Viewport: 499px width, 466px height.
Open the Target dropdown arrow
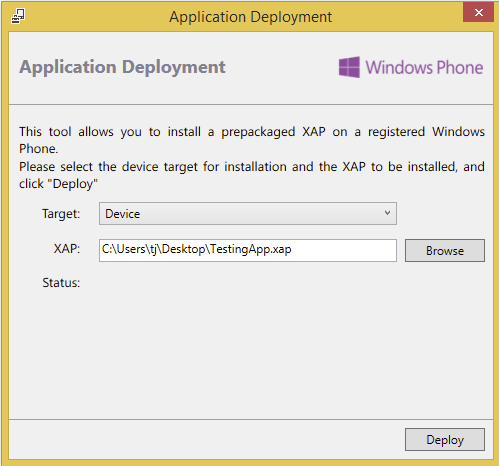click(x=387, y=213)
